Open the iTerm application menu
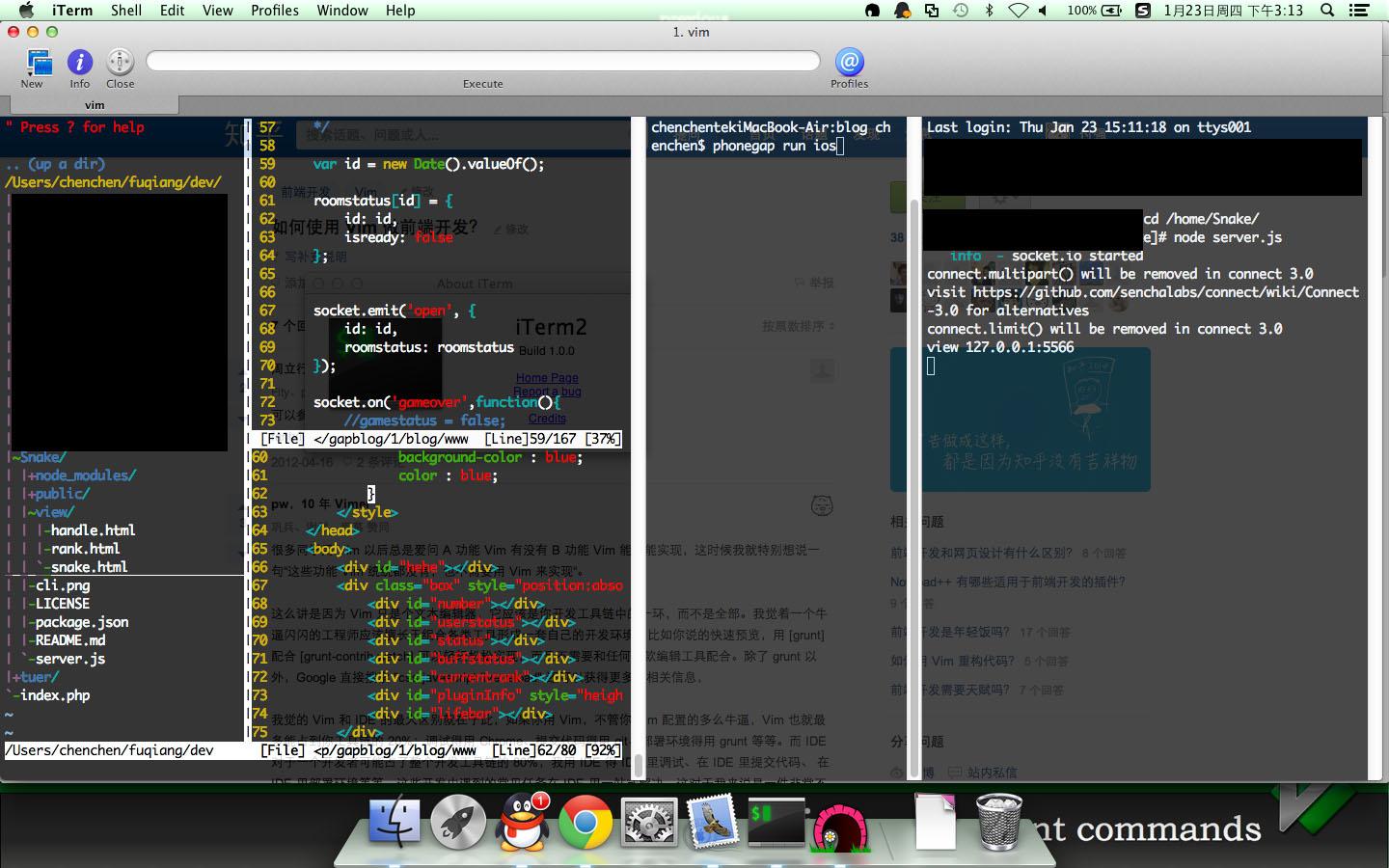 [72, 11]
